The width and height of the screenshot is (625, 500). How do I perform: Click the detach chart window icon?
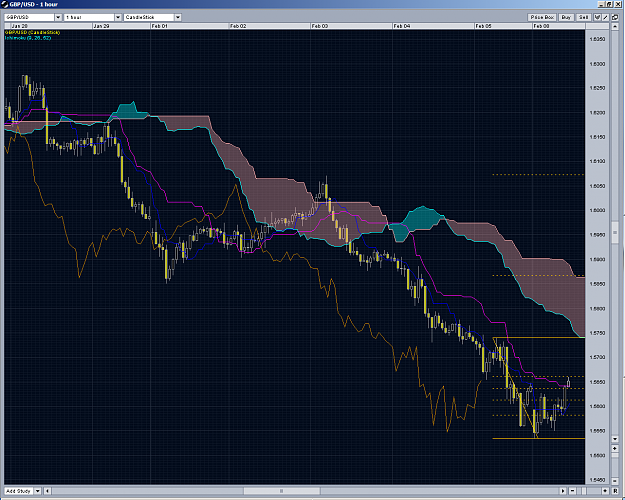615,17
